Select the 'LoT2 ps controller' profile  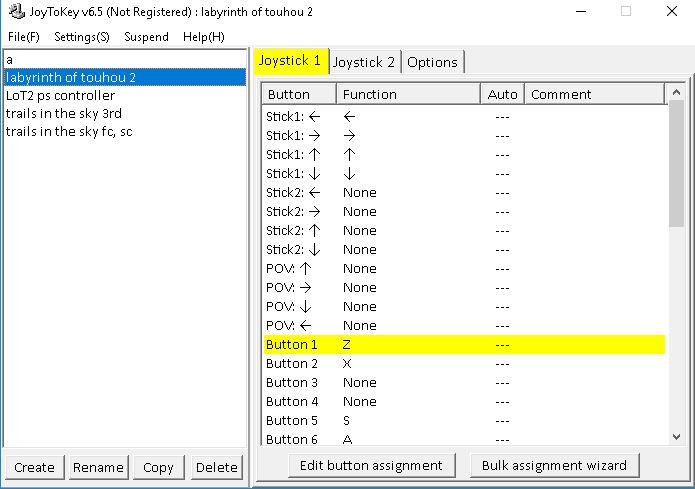point(60,96)
